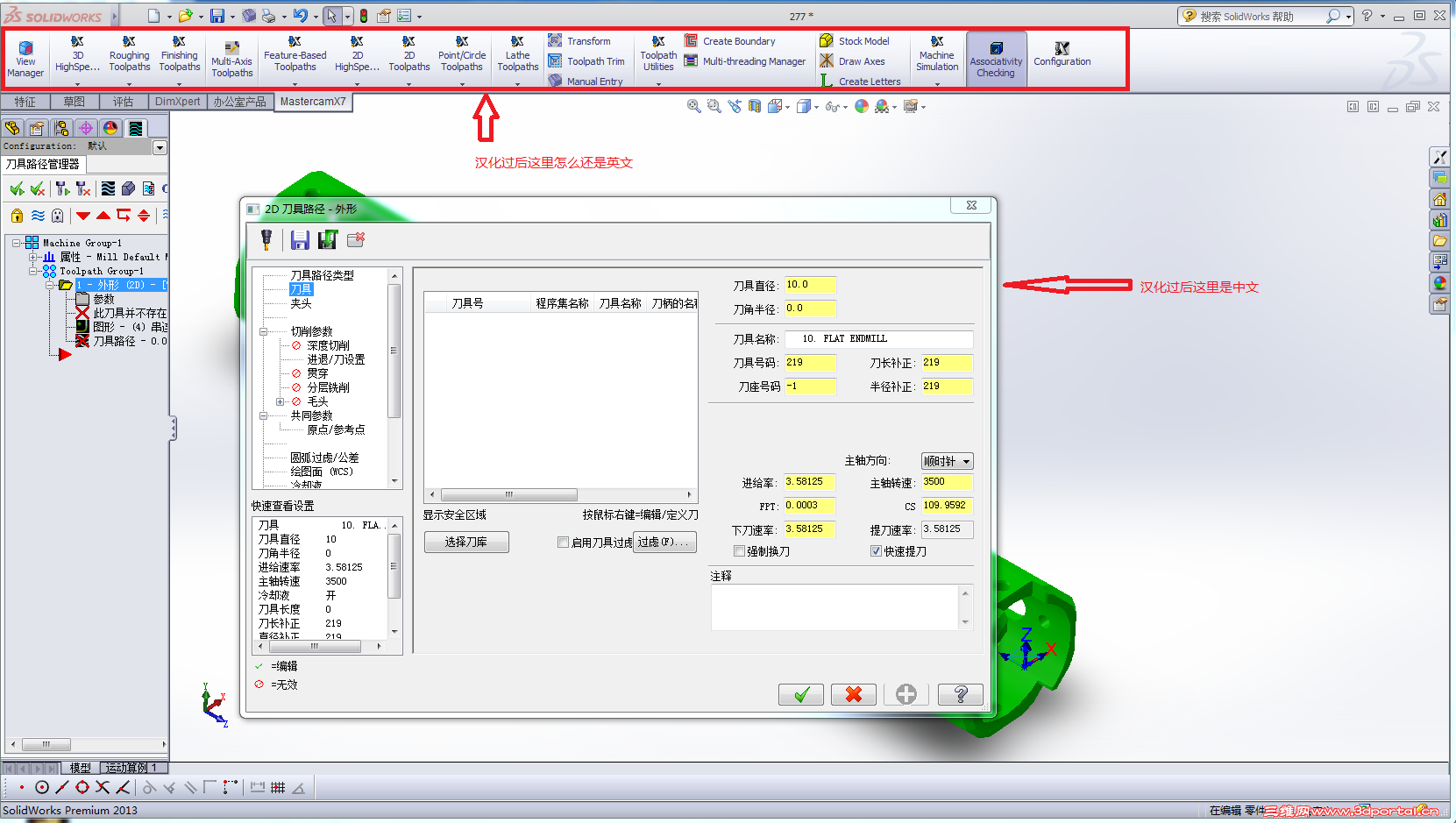Open Lathe Toolpaths

click(x=517, y=54)
